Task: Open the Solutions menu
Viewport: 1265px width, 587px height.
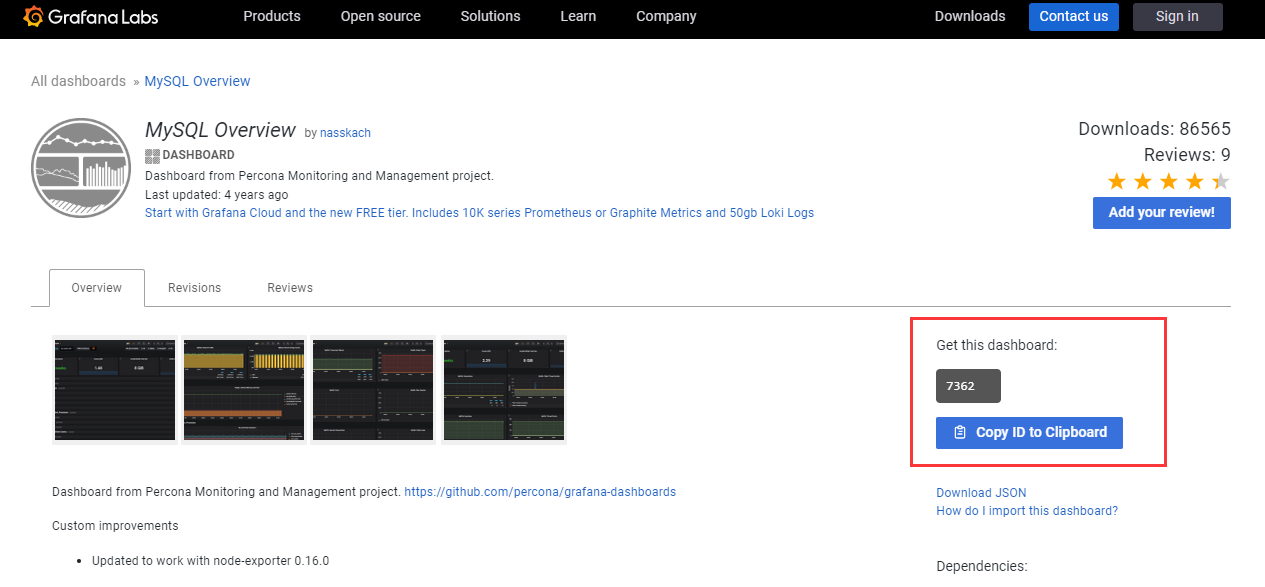Action: (490, 16)
